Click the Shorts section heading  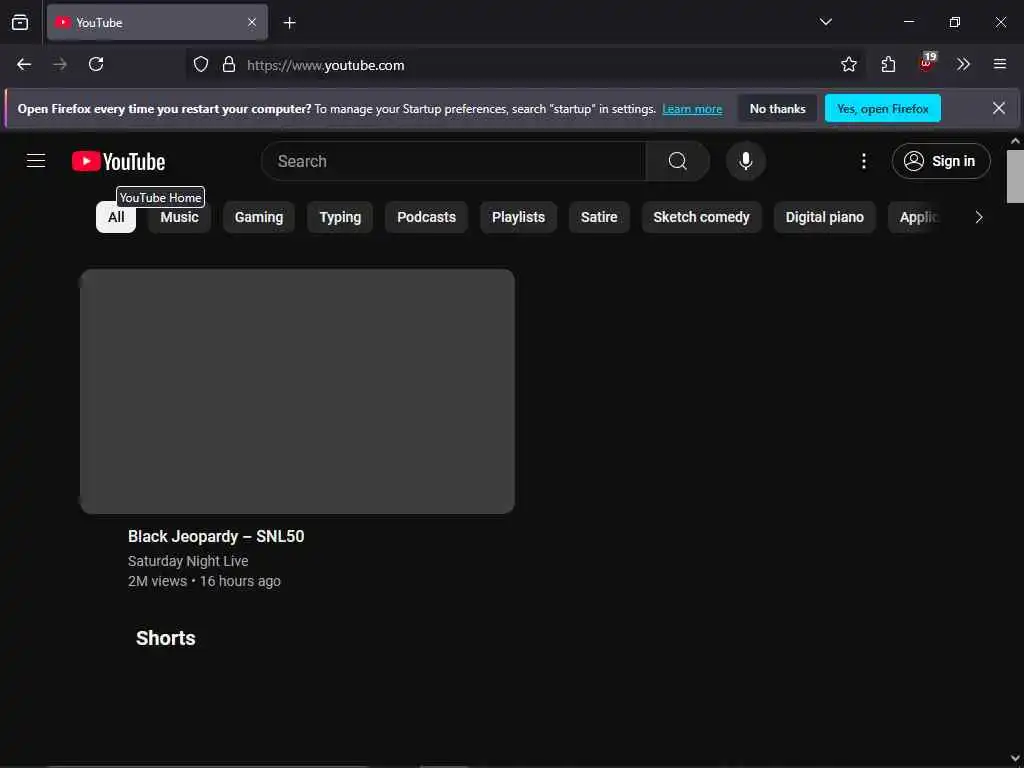[165, 638]
